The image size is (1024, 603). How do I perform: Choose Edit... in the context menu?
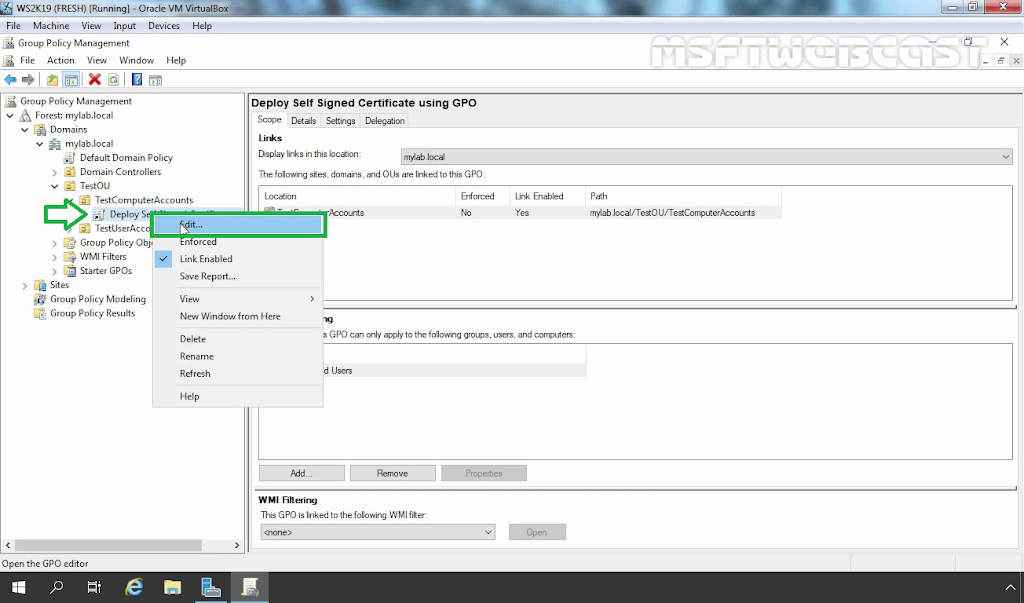pos(238,224)
